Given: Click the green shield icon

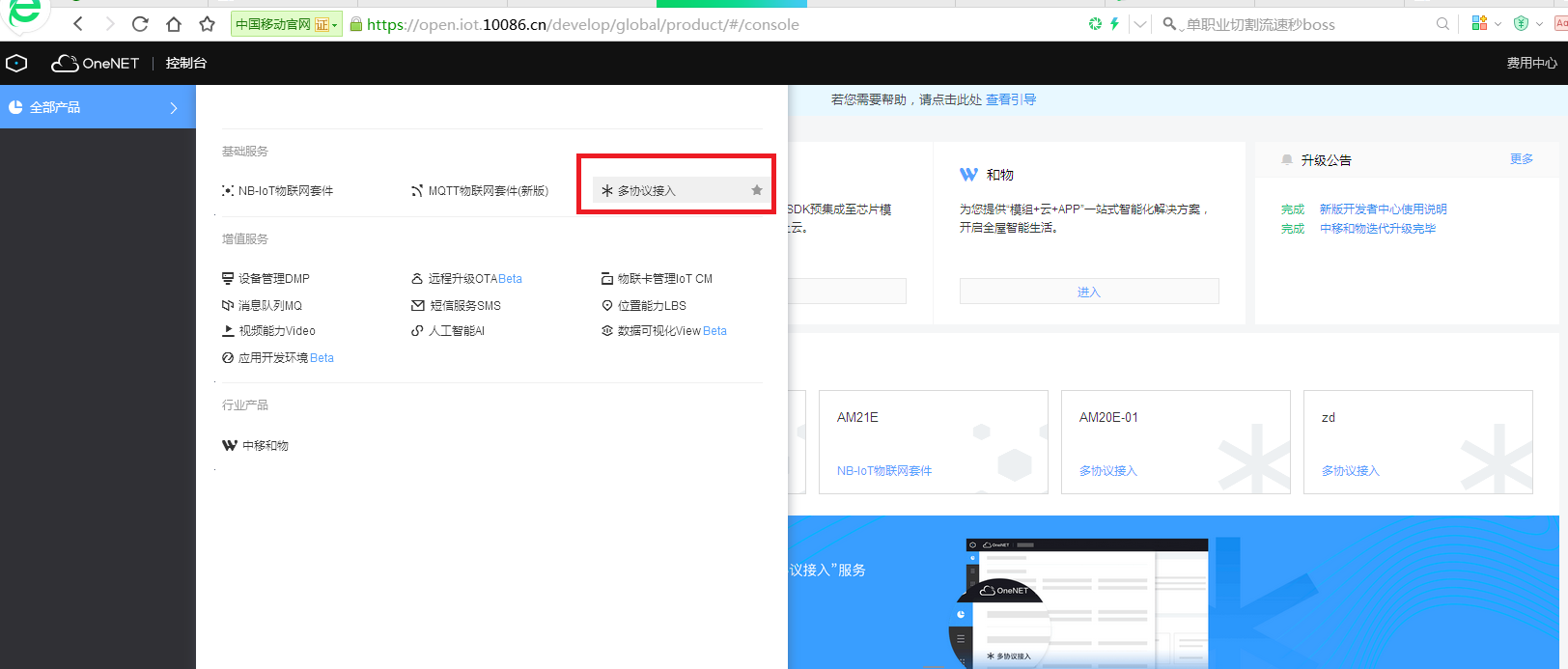Looking at the screenshot, I should pyautogui.click(x=1521, y=23).
